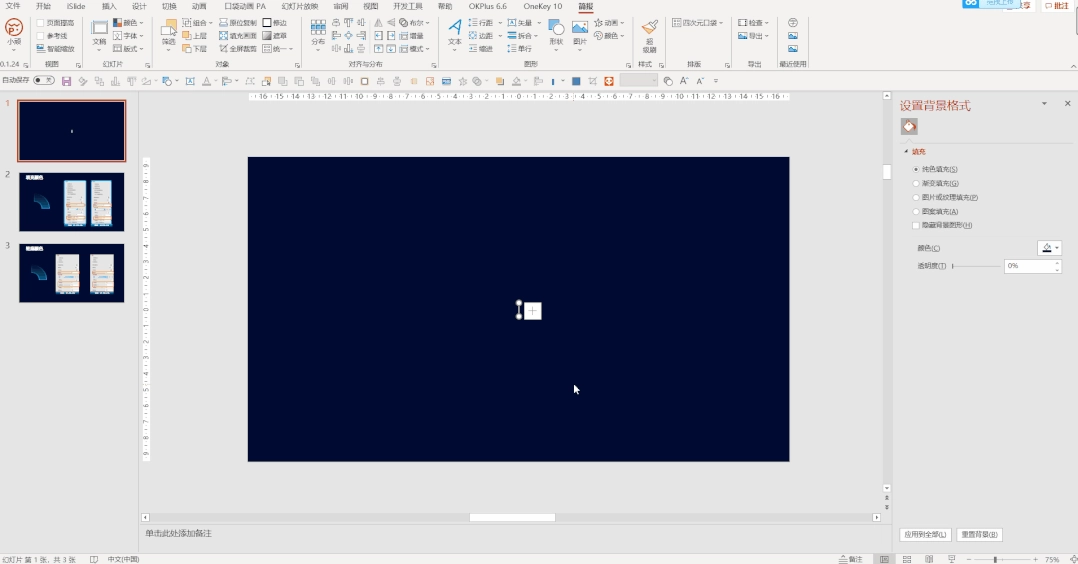Select slide 3 thumbnail
1078x564 pixels.
[72, 273]
